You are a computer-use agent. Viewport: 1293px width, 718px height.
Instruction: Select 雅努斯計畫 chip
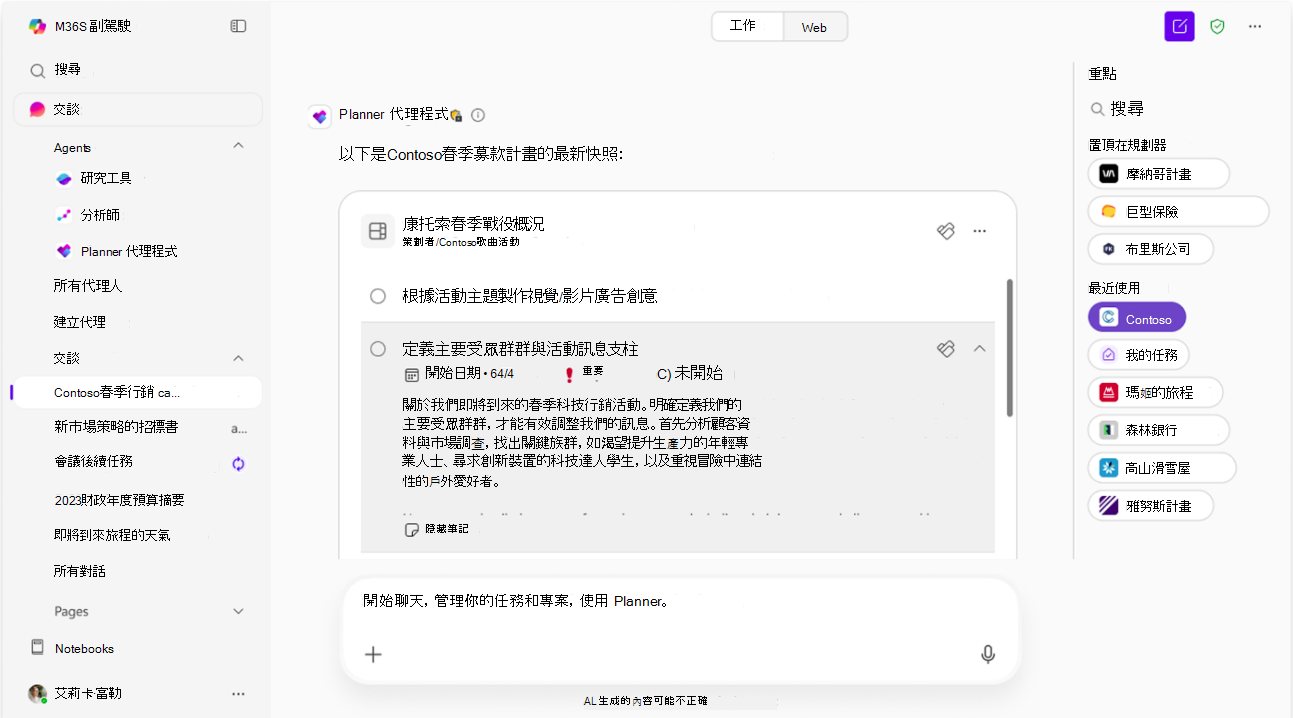point(1151,505)
